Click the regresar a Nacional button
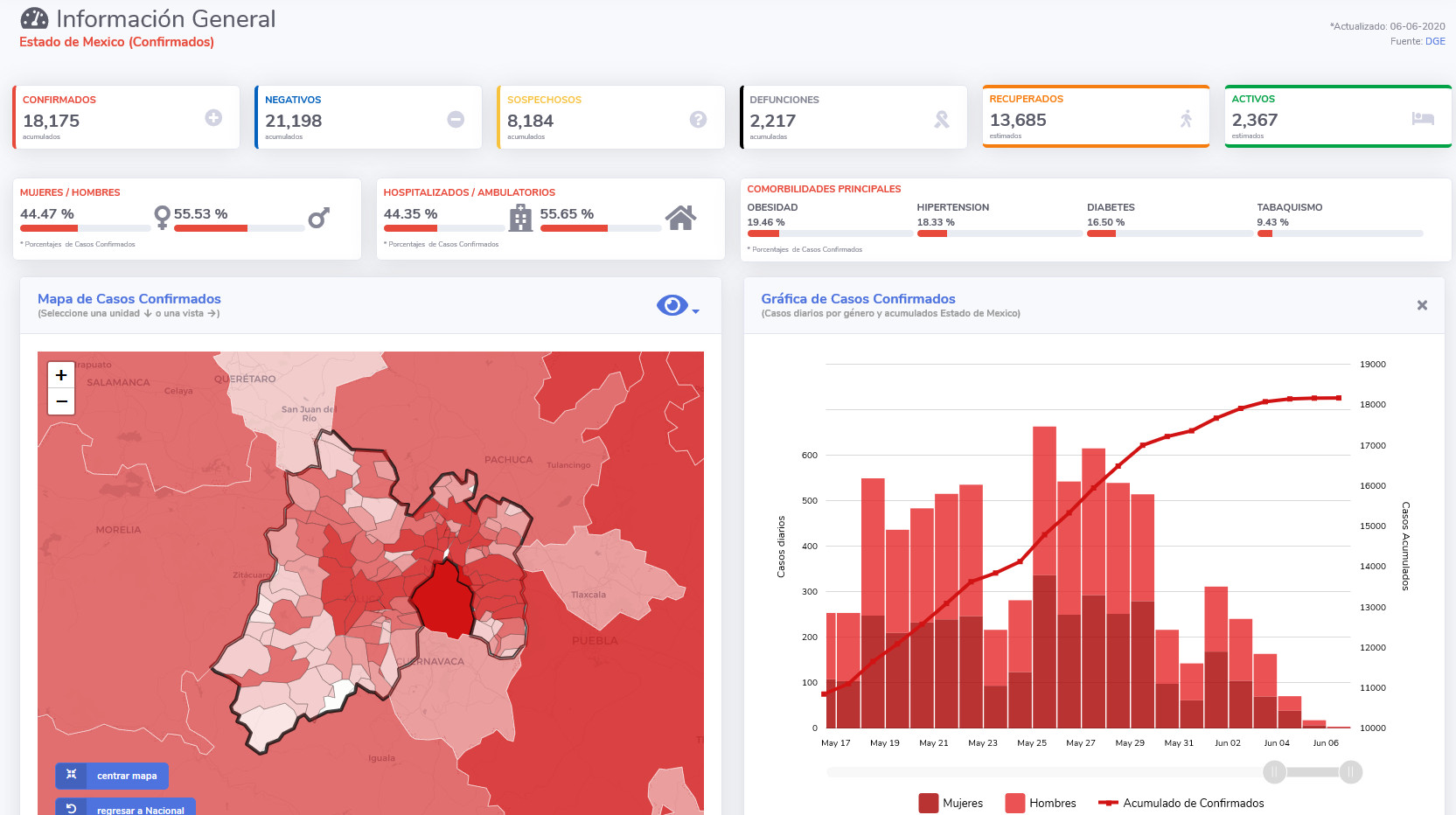The height and width of the screenshot is (815, 1456). (125, 808)
